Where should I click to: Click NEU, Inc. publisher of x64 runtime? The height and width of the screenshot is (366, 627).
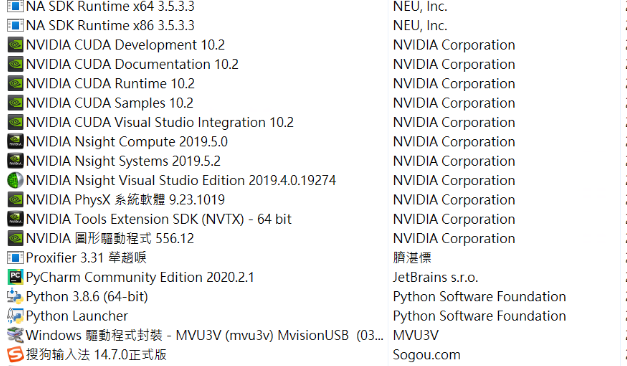coord(420,6)
